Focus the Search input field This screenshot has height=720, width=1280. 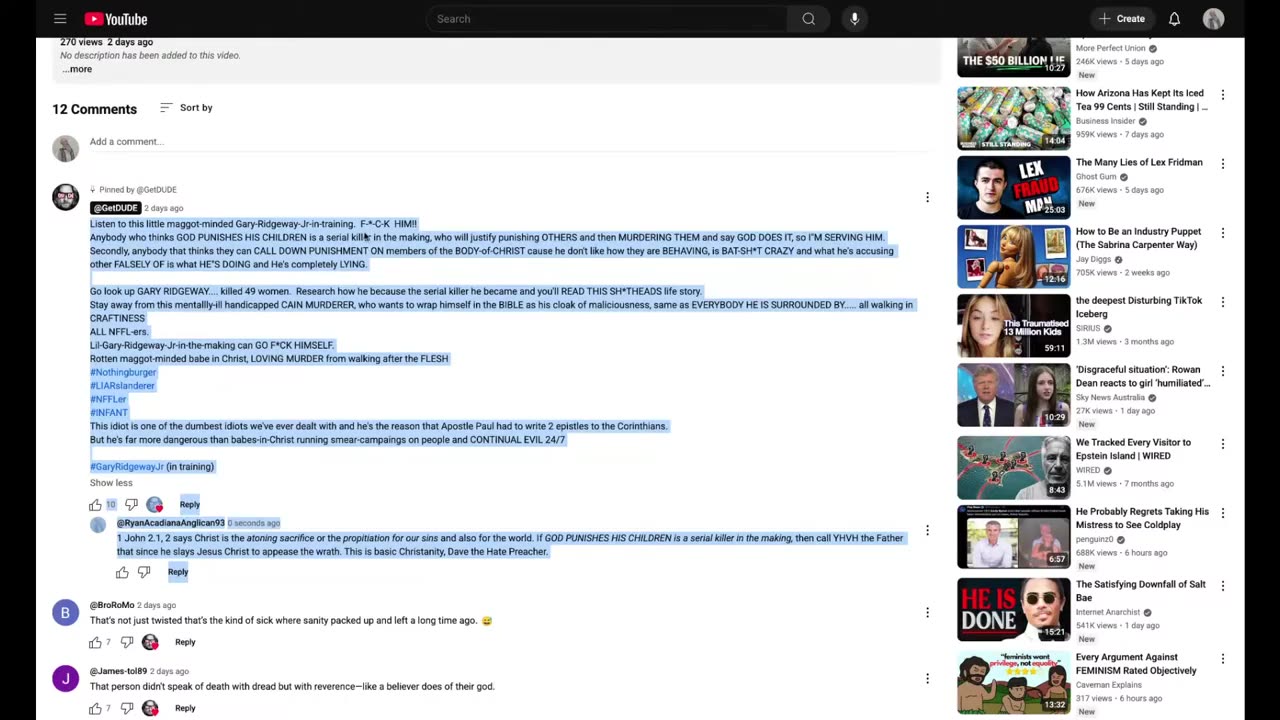coord(606,19)
